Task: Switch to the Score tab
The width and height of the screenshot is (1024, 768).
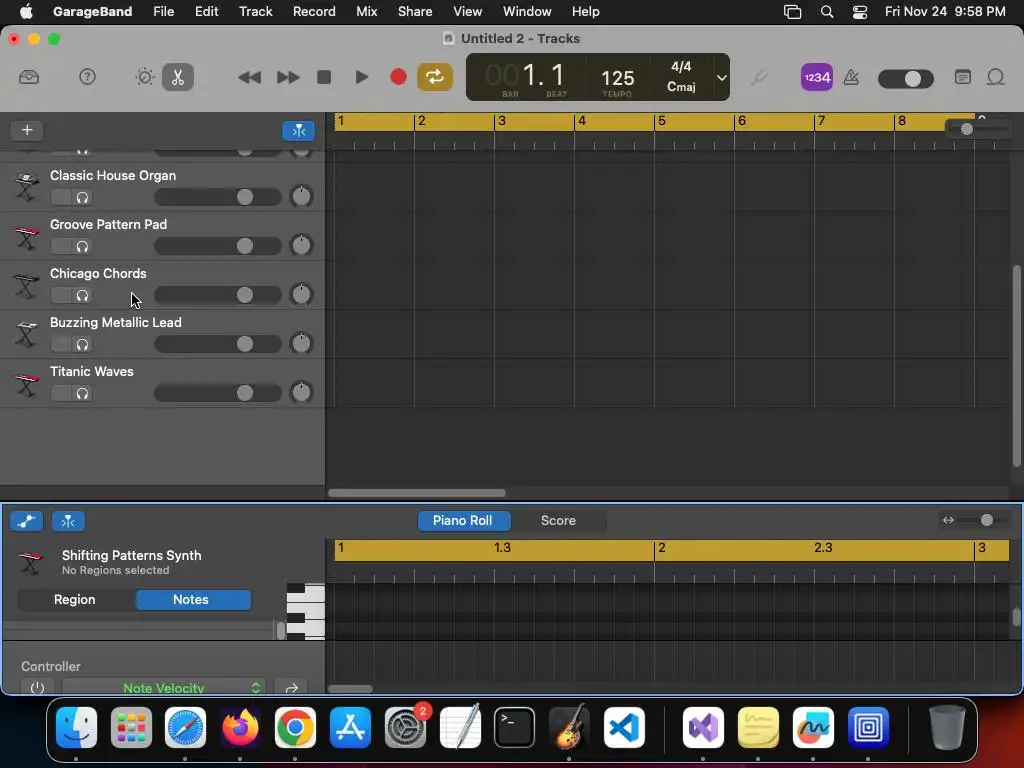Action: 558,520
